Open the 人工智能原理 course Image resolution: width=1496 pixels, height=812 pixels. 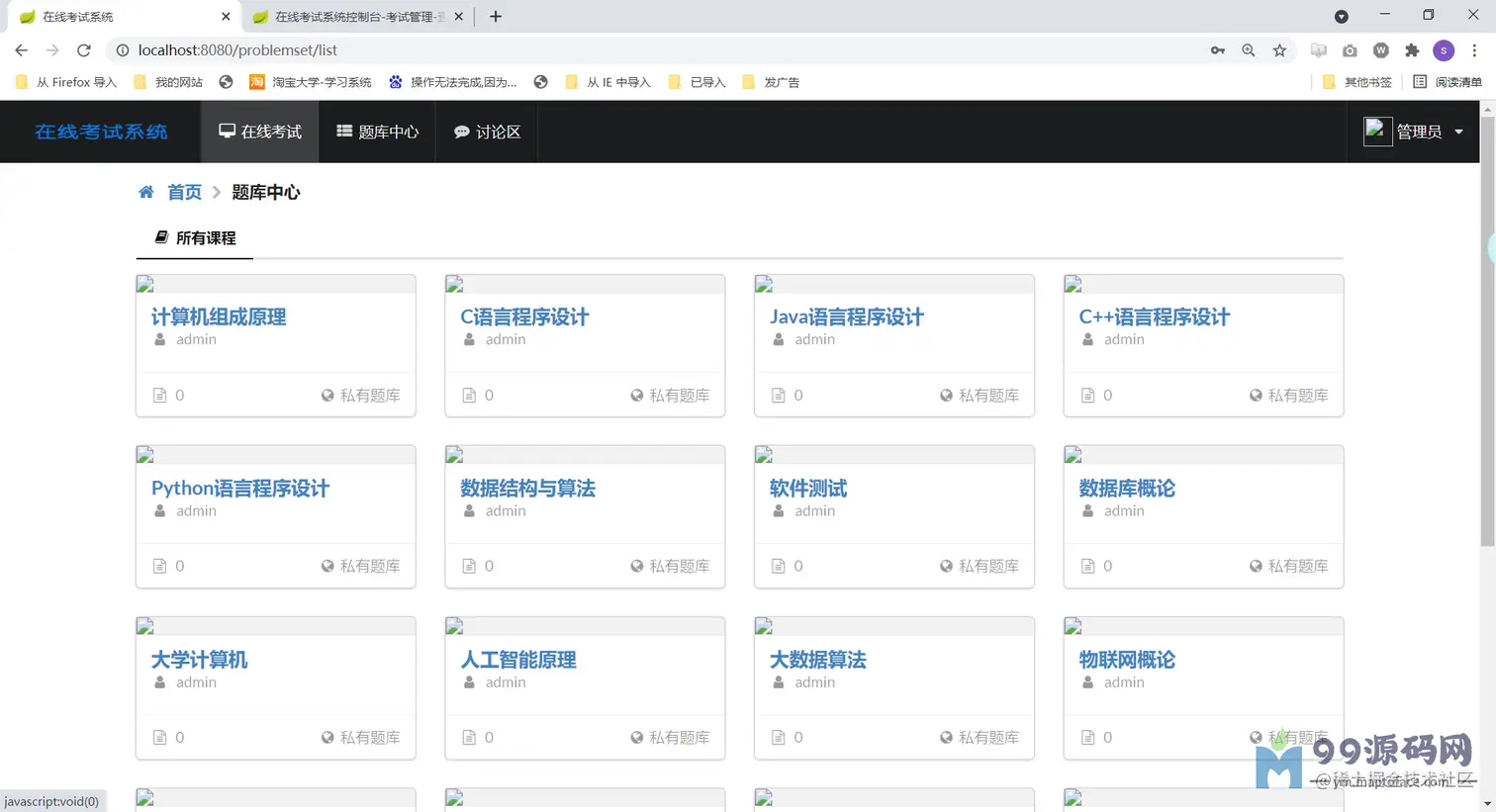518,660
